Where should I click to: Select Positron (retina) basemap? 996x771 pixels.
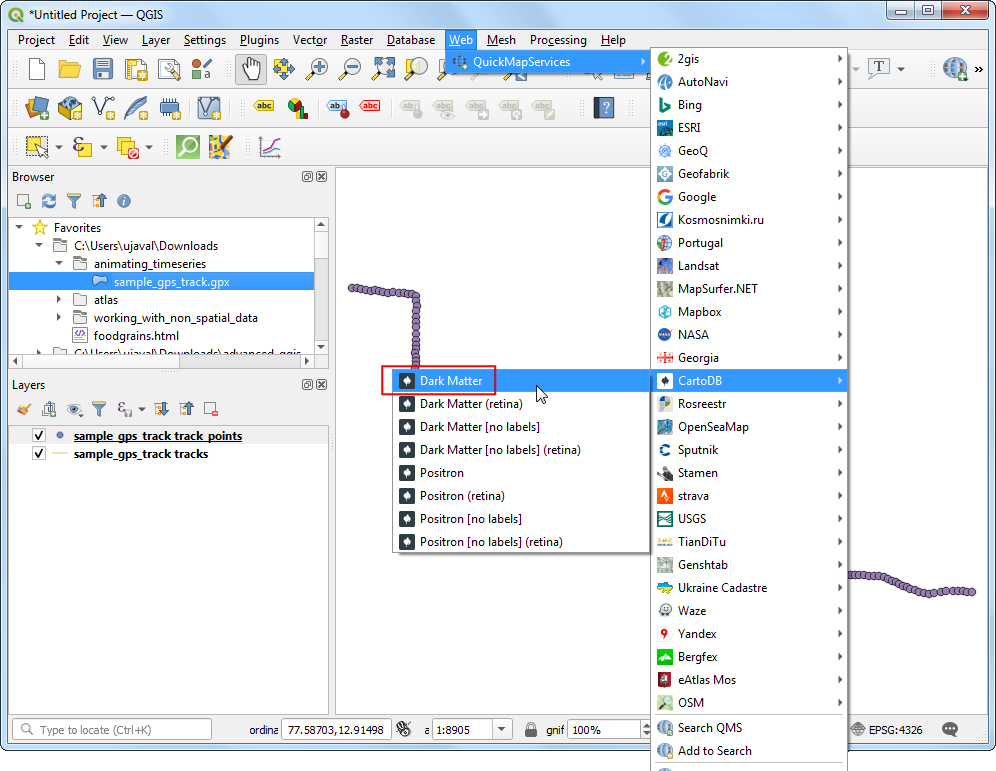click(521, 496)
